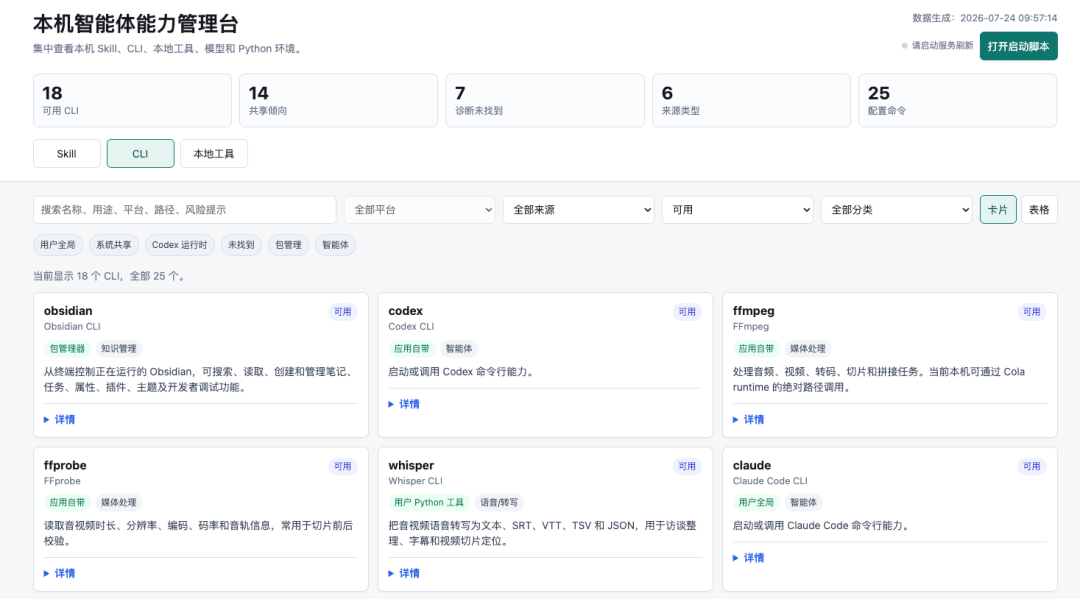Select the CLI tab

(x=141, y=154)
